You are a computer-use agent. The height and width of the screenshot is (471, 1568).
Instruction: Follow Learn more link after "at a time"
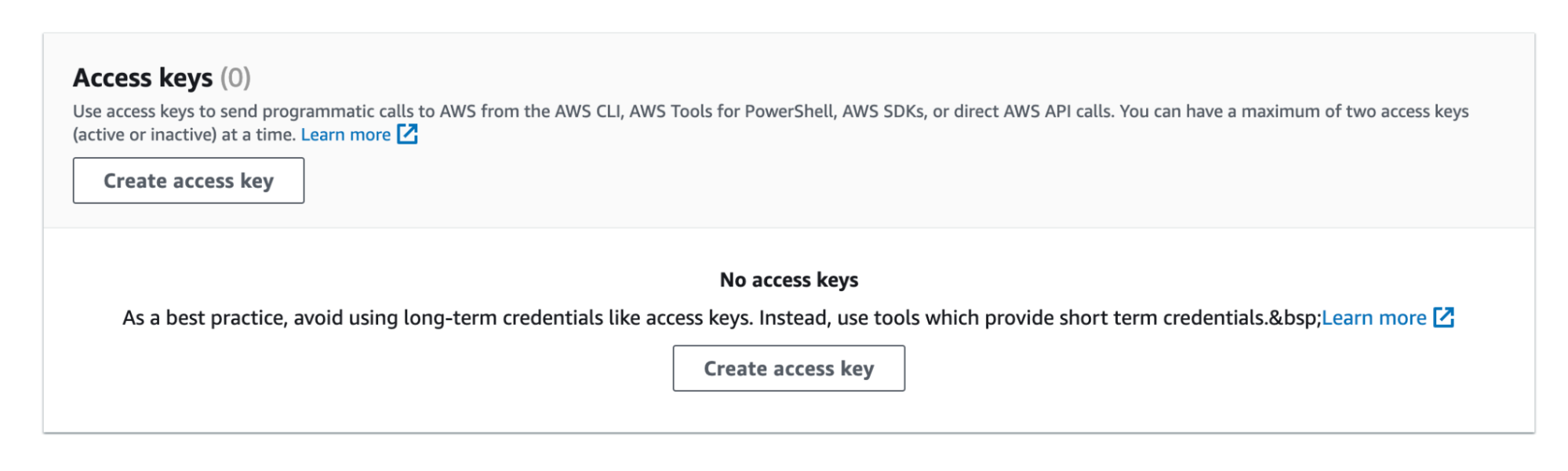tap(345, 135)
